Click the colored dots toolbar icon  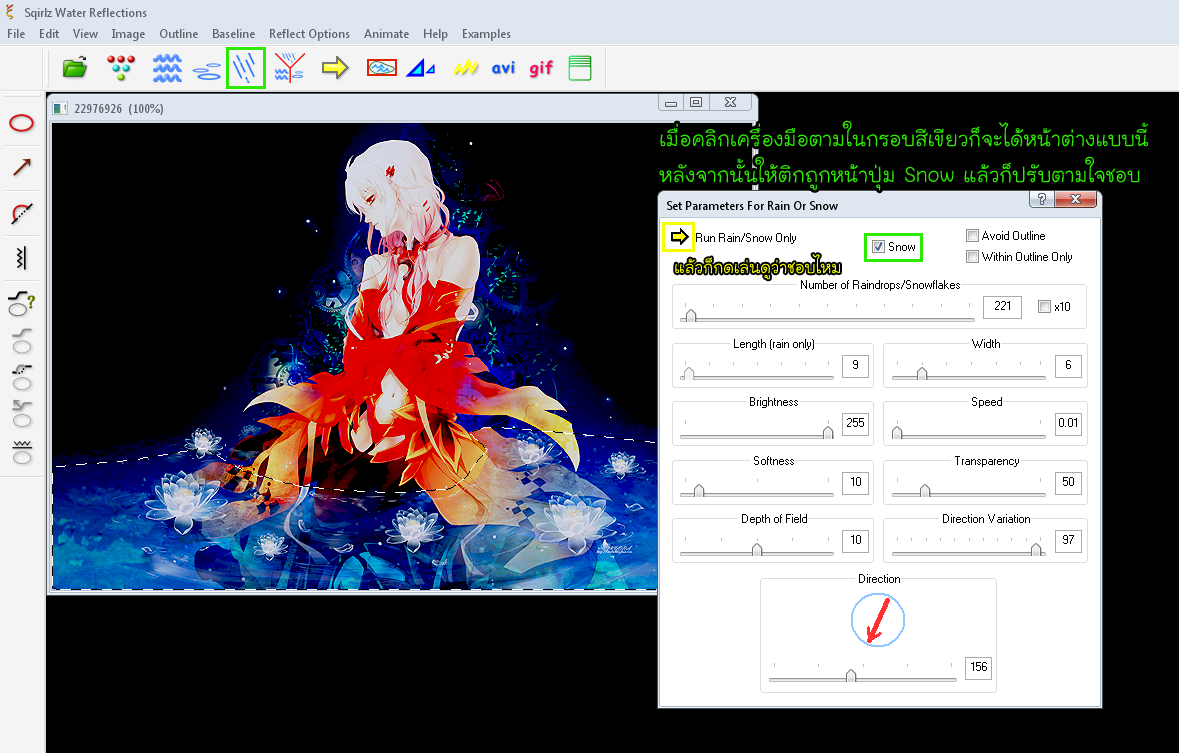click(121, 68)
